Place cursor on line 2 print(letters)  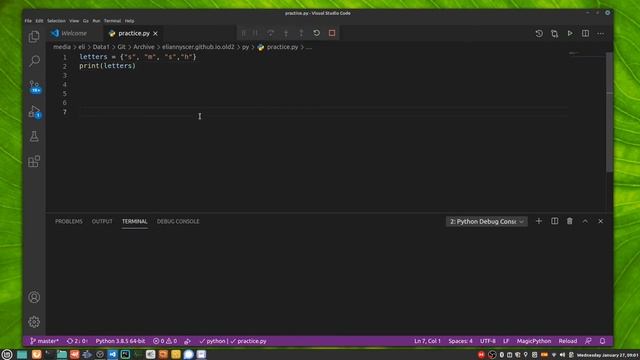(107, 66)
